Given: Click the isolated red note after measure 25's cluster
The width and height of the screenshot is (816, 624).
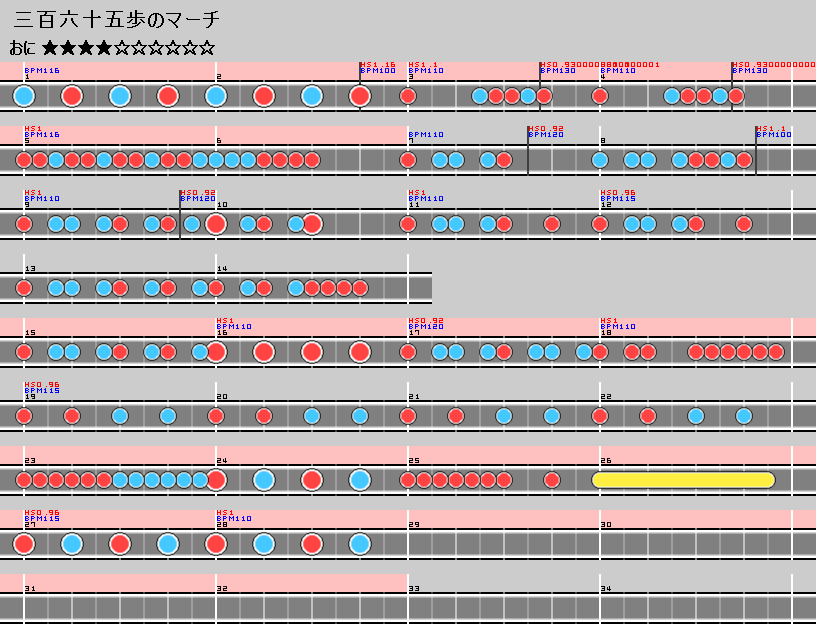Looking at the screenshot, I should 552,480.
